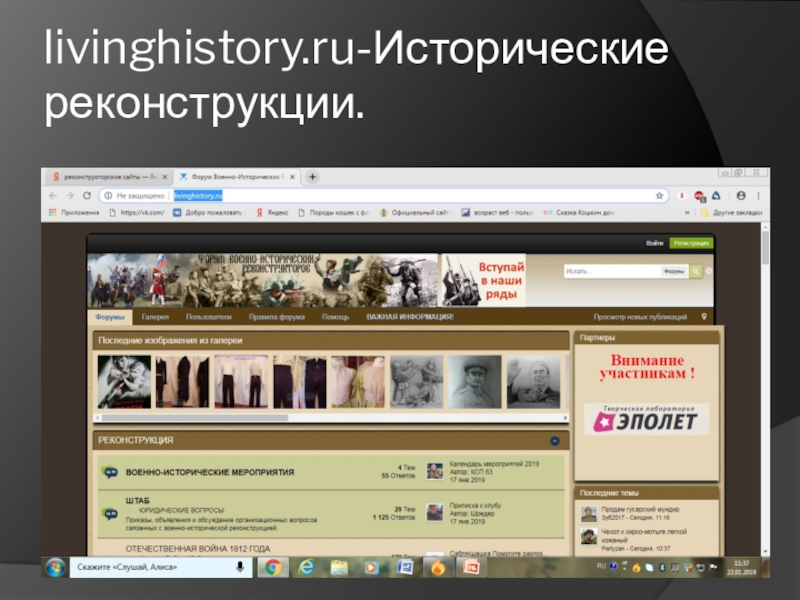Viewport: 800px width, 600px height.
Task: Collapse the 'РЕКОНСТРУКЦИЯ' category section
Action: 555,441
